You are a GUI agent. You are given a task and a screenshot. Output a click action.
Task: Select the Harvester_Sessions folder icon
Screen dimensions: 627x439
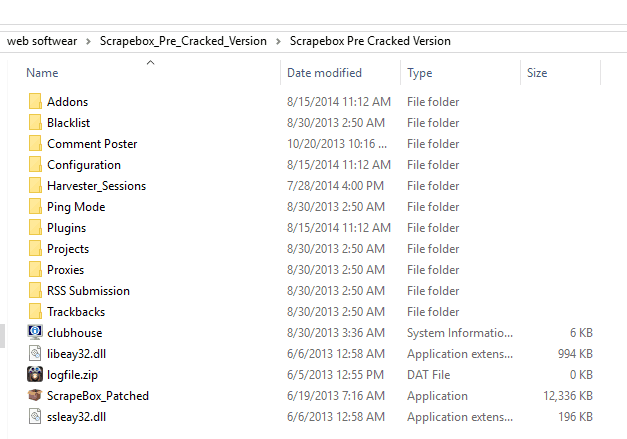35,186
